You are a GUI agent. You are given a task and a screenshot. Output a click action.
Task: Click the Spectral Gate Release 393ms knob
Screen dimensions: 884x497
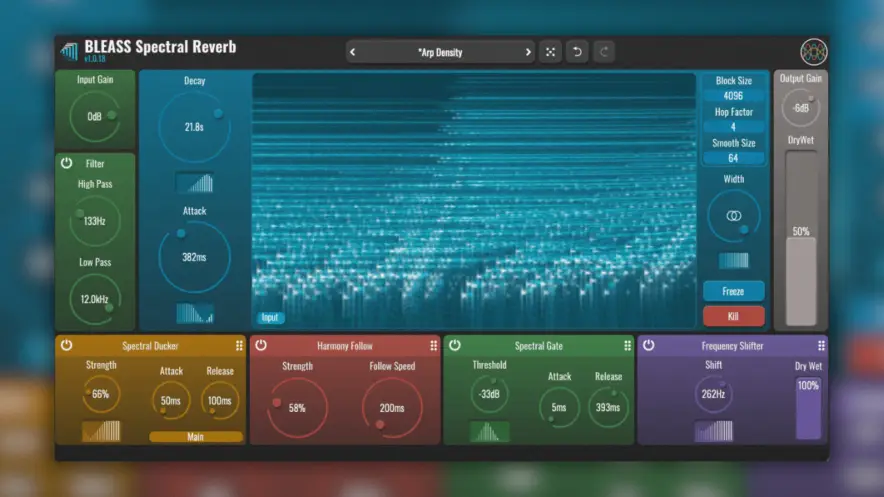608,407
